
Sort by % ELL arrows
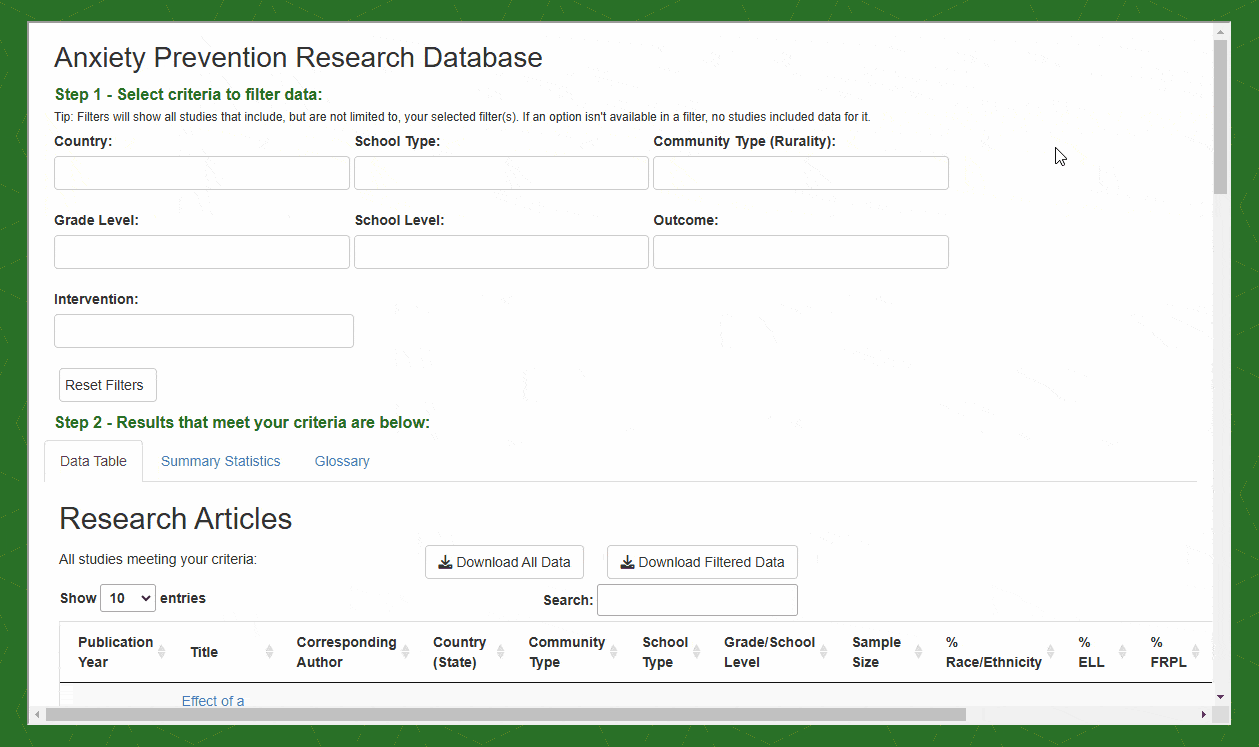coord(1122,652)
